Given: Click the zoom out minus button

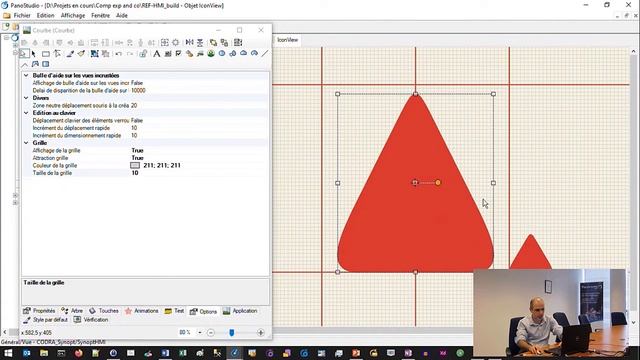Looking at the screenshot, I should tap(211, 333).
